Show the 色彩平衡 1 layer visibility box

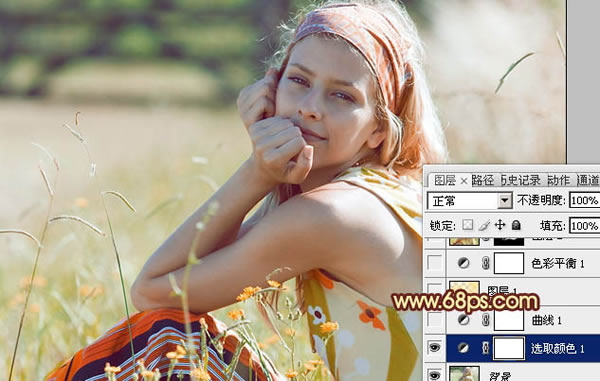click(435, 263)
